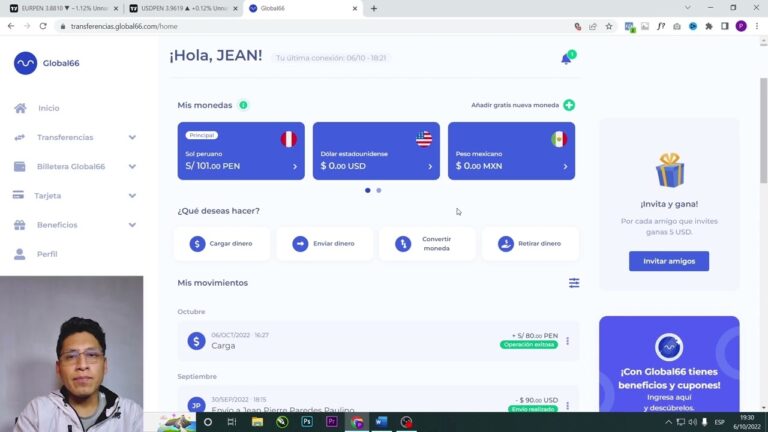The image size is (768, 432).
Task: Open Premiere Pro from the taskbar
Action: tap(332, 422)
